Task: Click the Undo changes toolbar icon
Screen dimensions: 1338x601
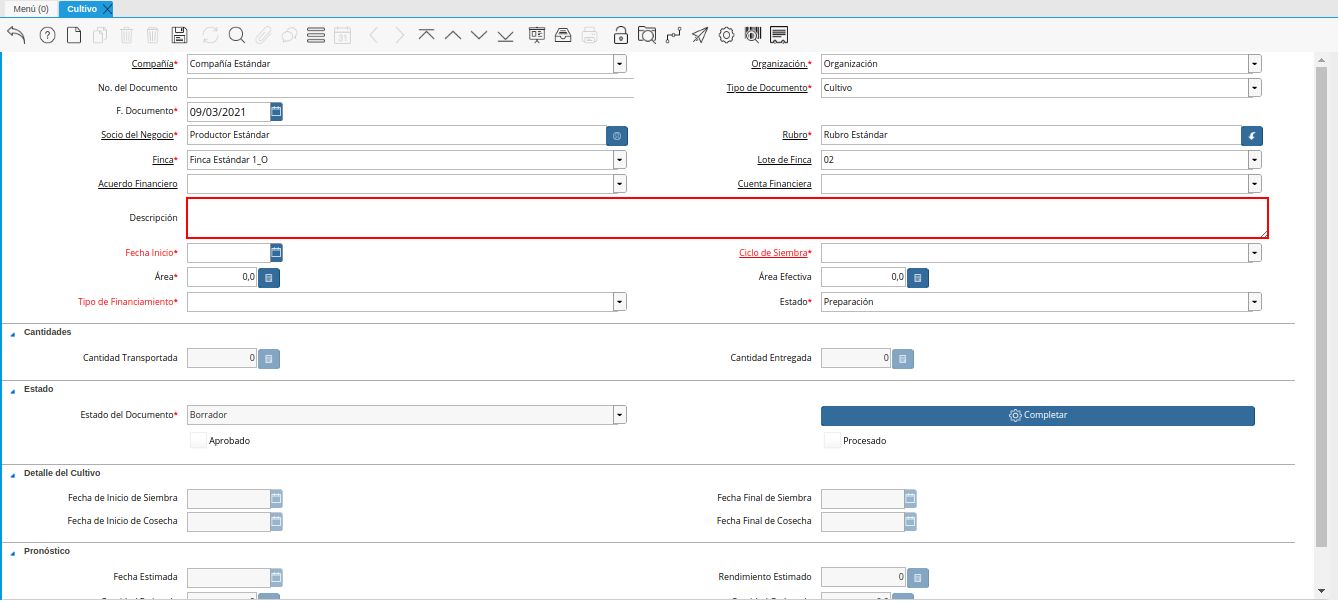Action: (16, 35)
